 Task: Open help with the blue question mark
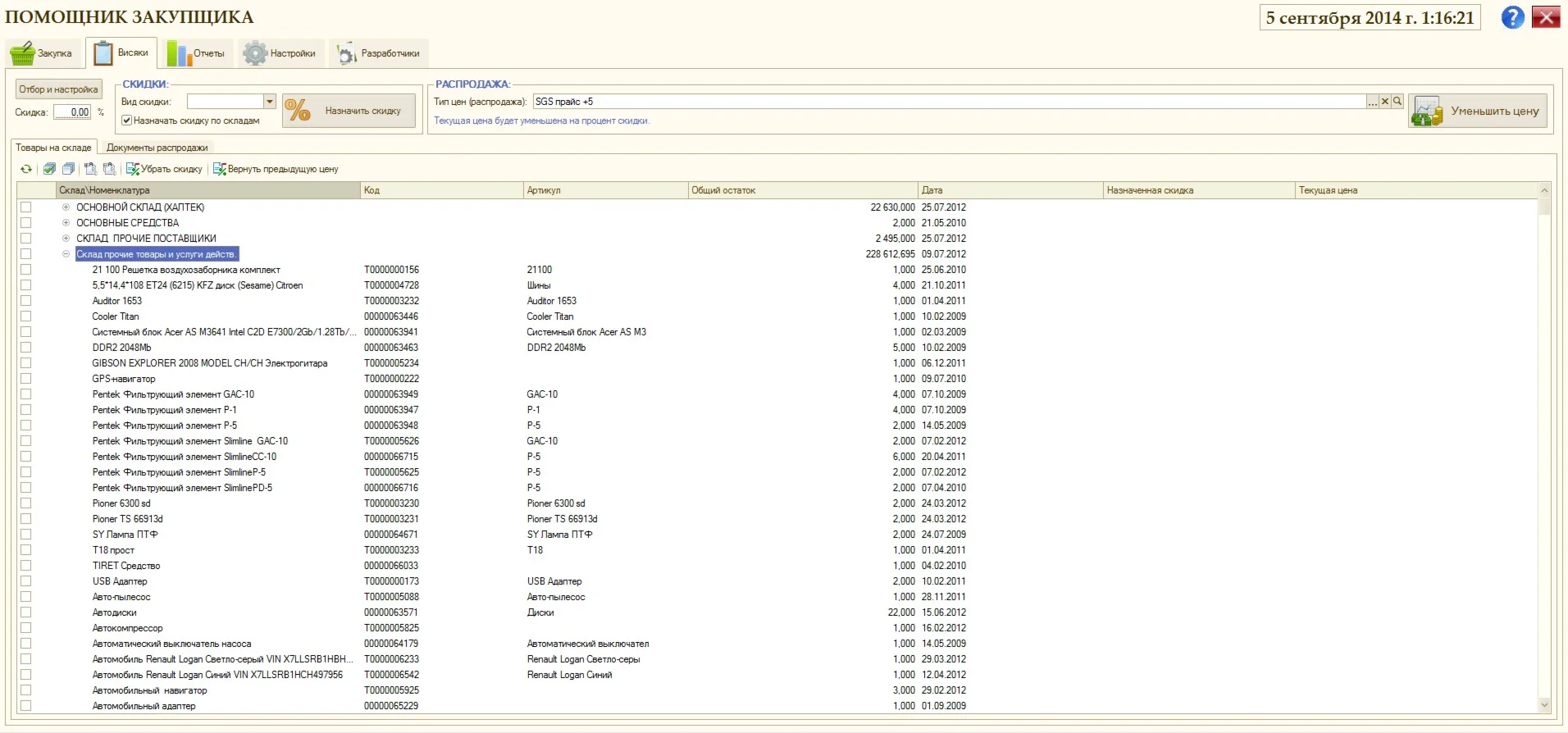1512,17
